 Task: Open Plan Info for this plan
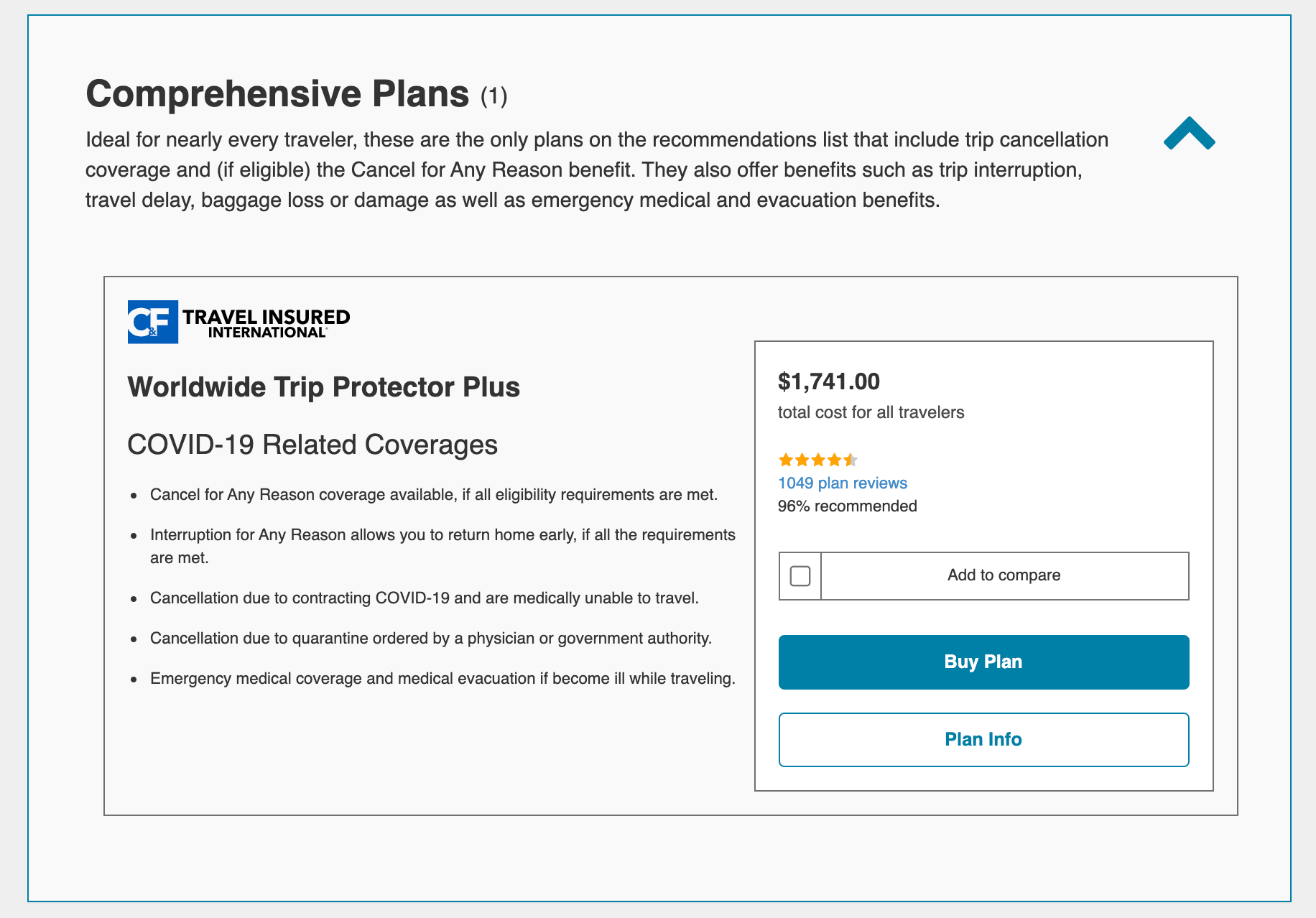tap(983, 739)
